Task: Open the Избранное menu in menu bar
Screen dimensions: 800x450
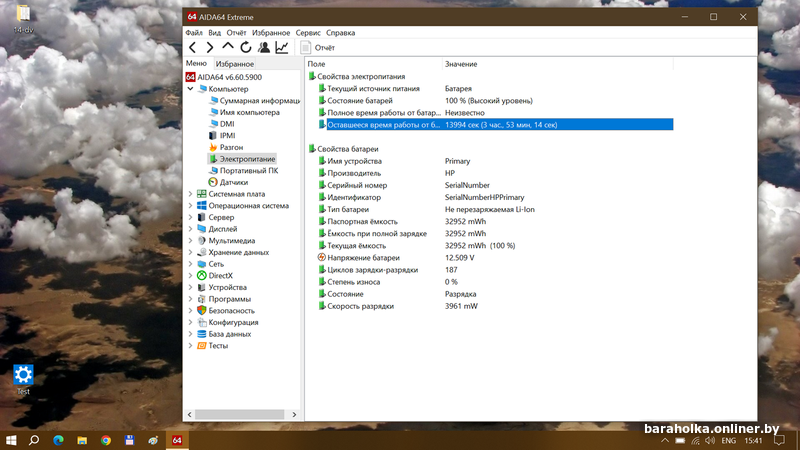Action: [271, 33]
